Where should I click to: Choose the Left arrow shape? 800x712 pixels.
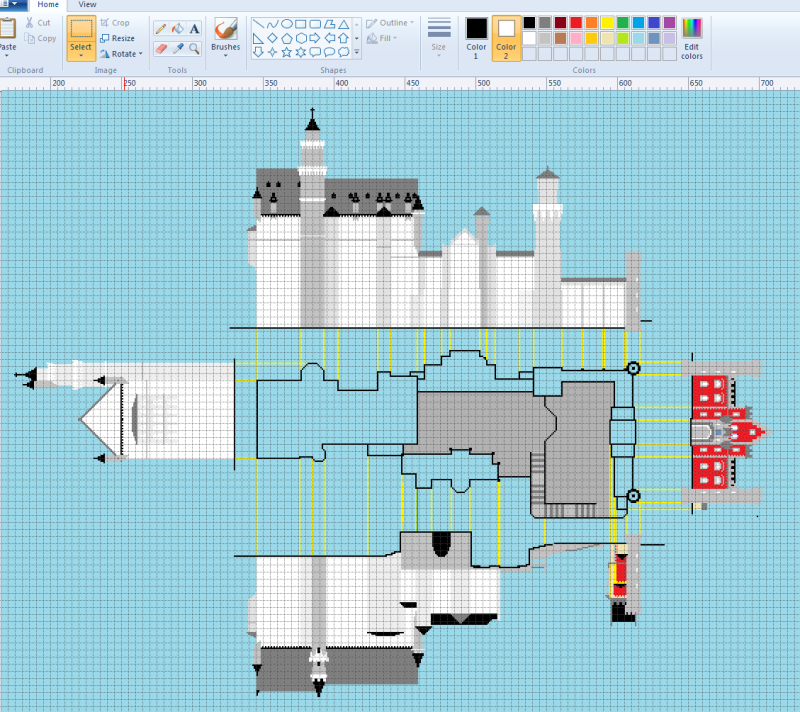(x=330, y=38)
